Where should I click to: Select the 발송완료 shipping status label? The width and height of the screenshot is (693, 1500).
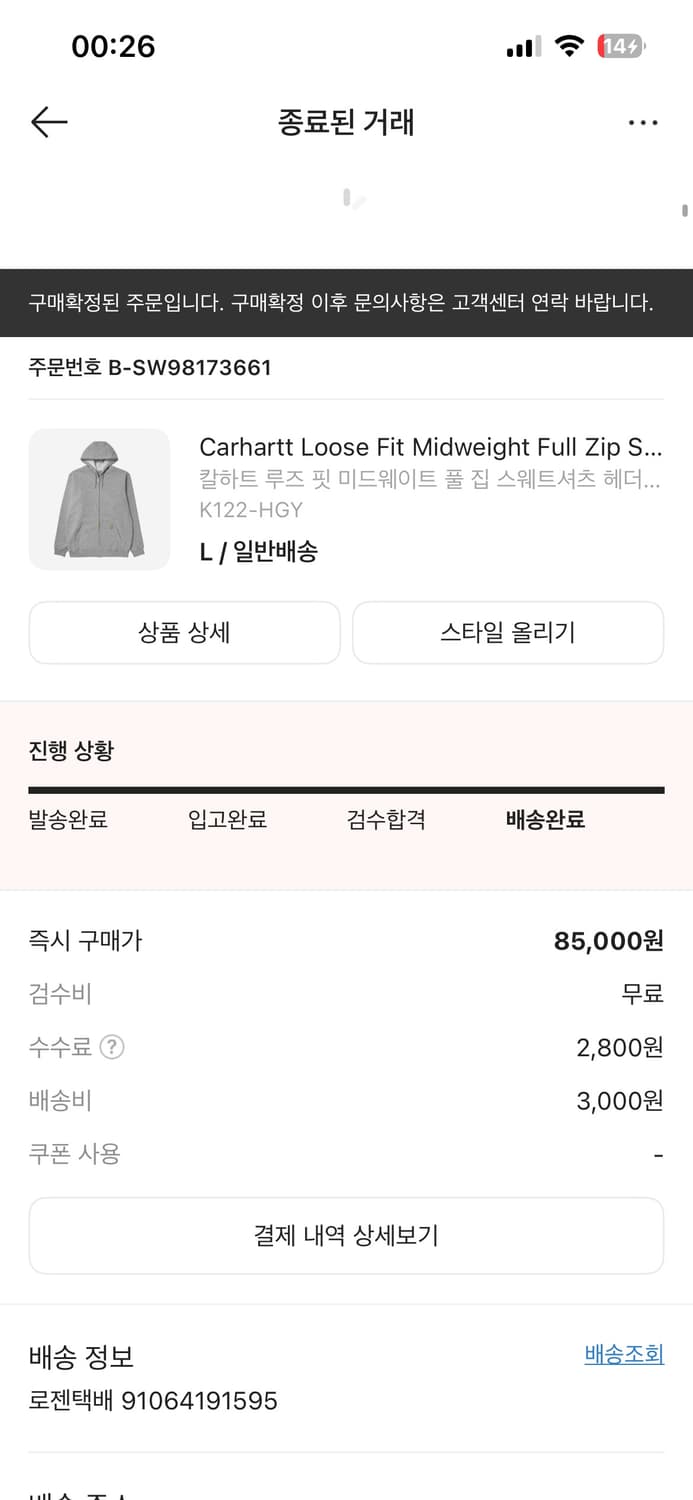68,819
